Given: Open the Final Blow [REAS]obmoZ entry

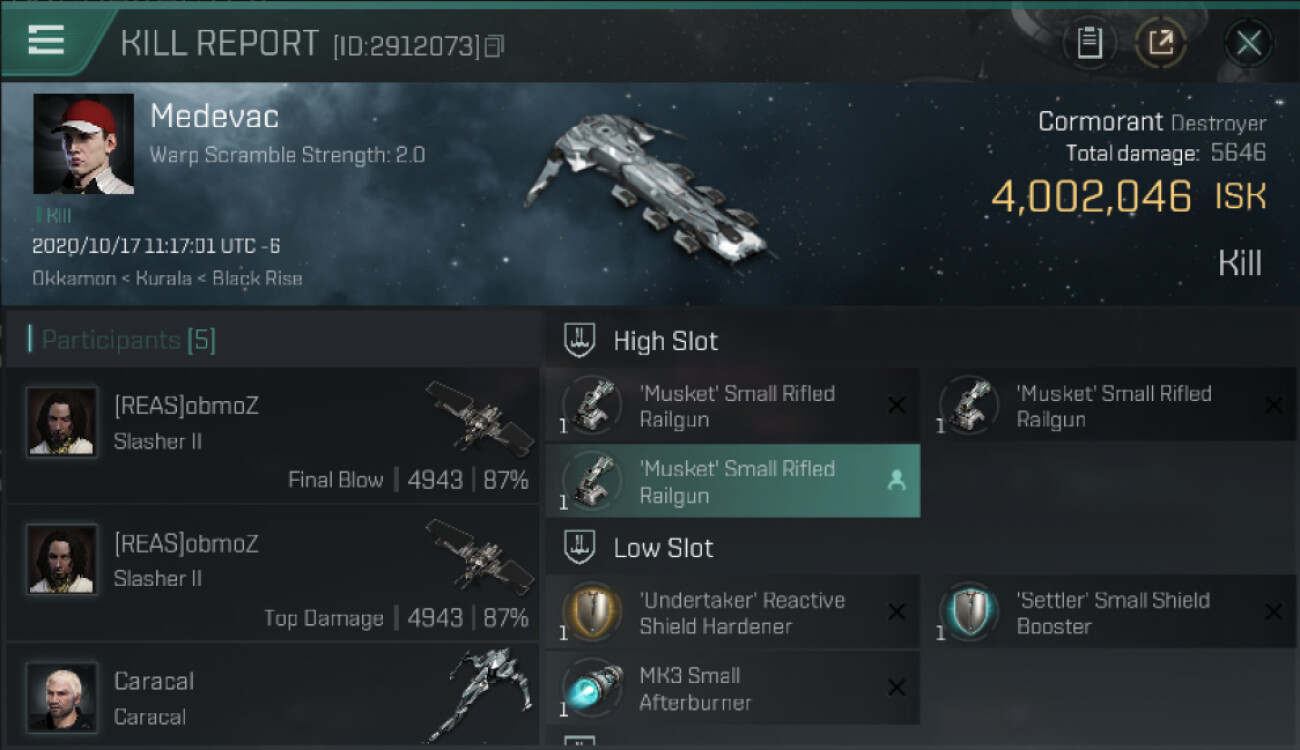Looking at the screenshot, I should [272, 436].
